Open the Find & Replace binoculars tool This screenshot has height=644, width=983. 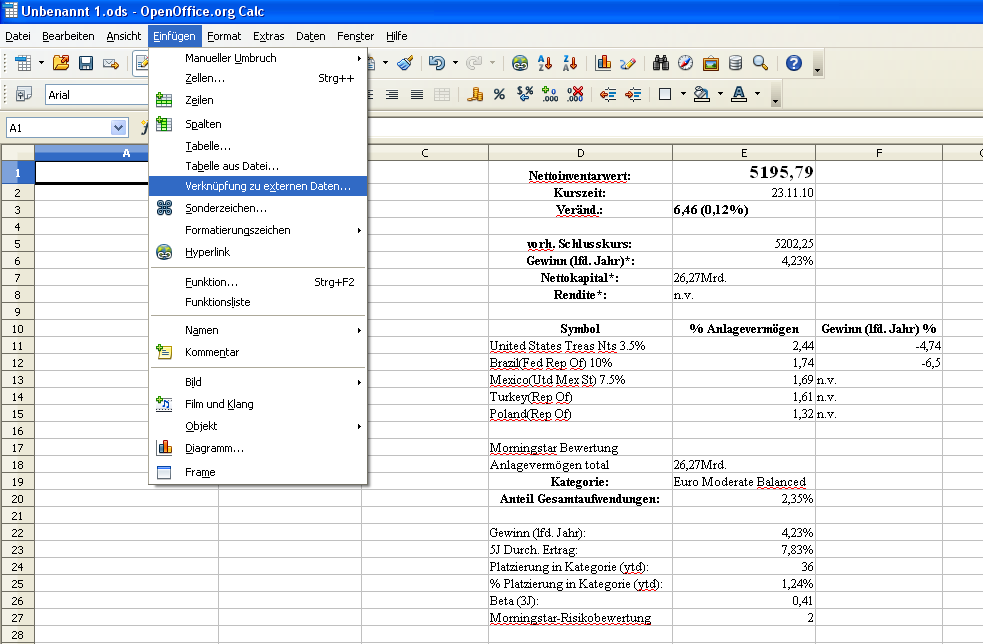click(661, 63)
